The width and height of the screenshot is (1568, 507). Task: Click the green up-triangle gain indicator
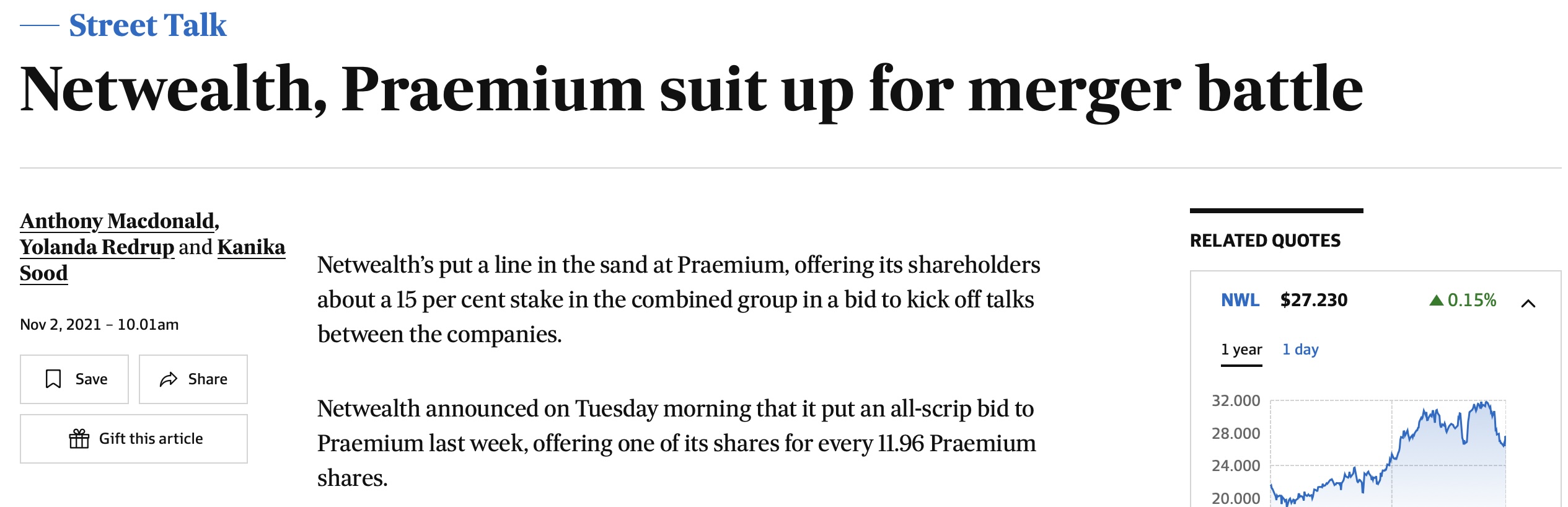pyautogui.click(x=1436, y=301)
